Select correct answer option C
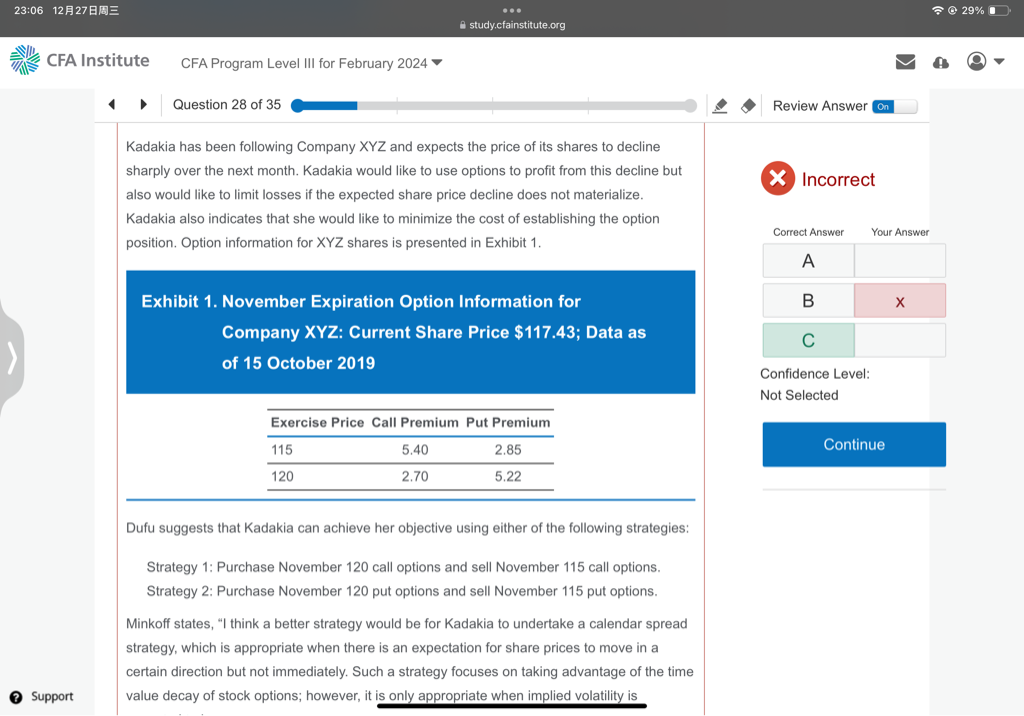1024x716 pixels. [x=808, y=341]
